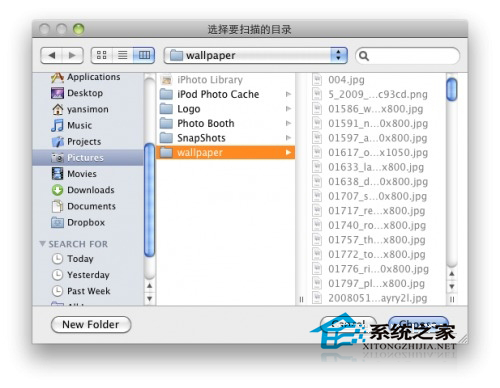The height and width of the screenshot is (388, 500).
Task: Switch to icon view
Action: click(x=102, y=55)
